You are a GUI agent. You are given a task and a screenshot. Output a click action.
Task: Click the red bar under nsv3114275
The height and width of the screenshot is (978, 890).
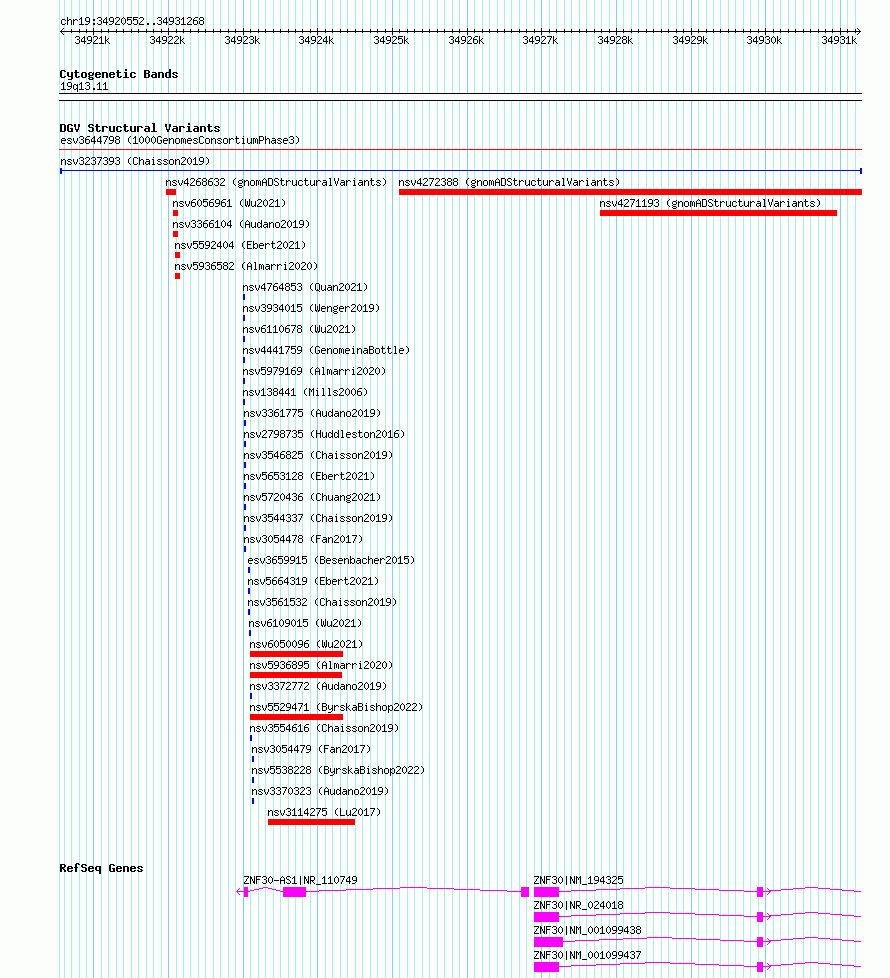(x=311, y=822)
